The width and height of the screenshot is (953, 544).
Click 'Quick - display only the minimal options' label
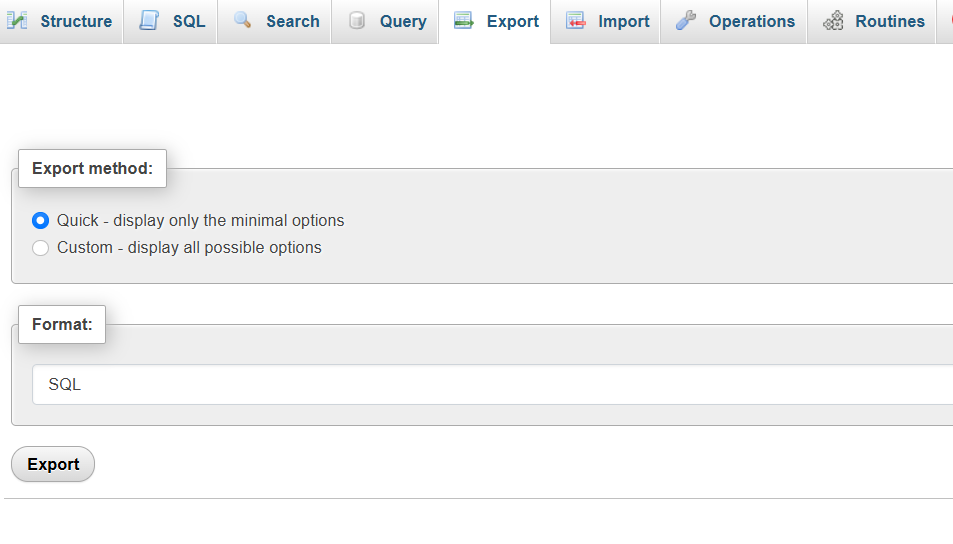[x=201, y=221]
